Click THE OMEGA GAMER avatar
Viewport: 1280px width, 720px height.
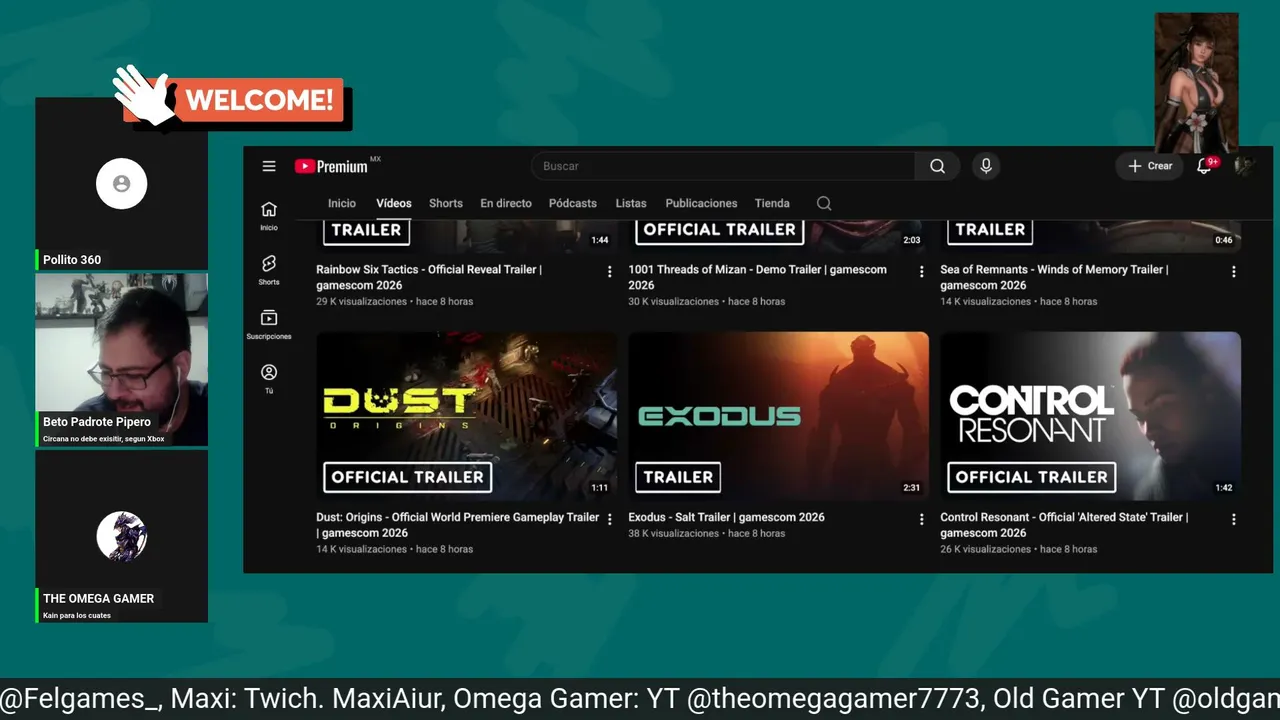point(122,537)
